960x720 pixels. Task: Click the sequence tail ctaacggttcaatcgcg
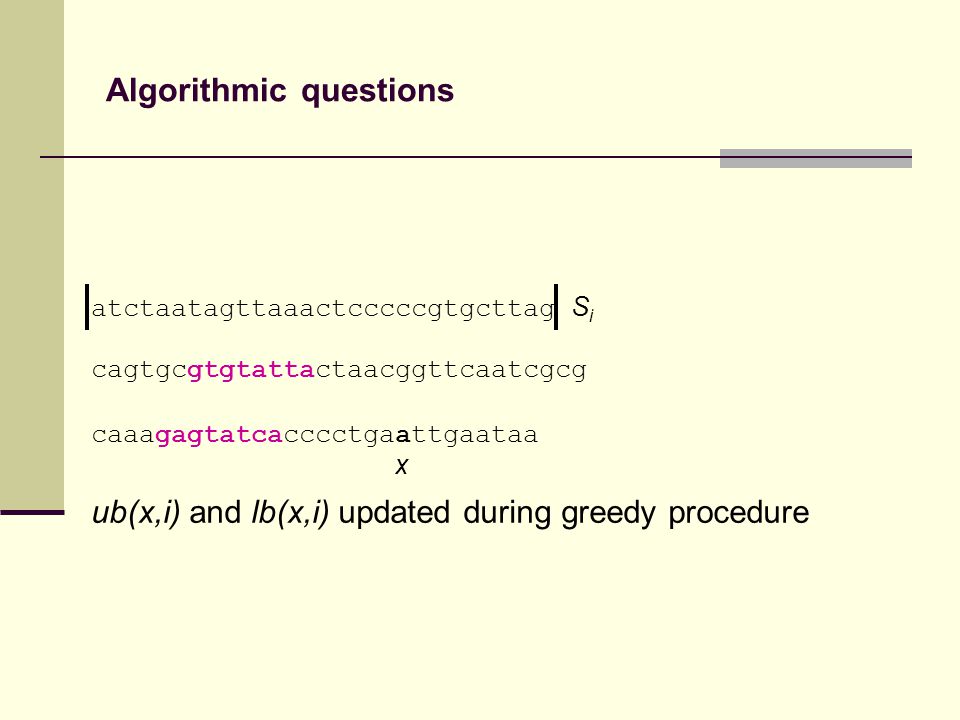pos(451,370)
